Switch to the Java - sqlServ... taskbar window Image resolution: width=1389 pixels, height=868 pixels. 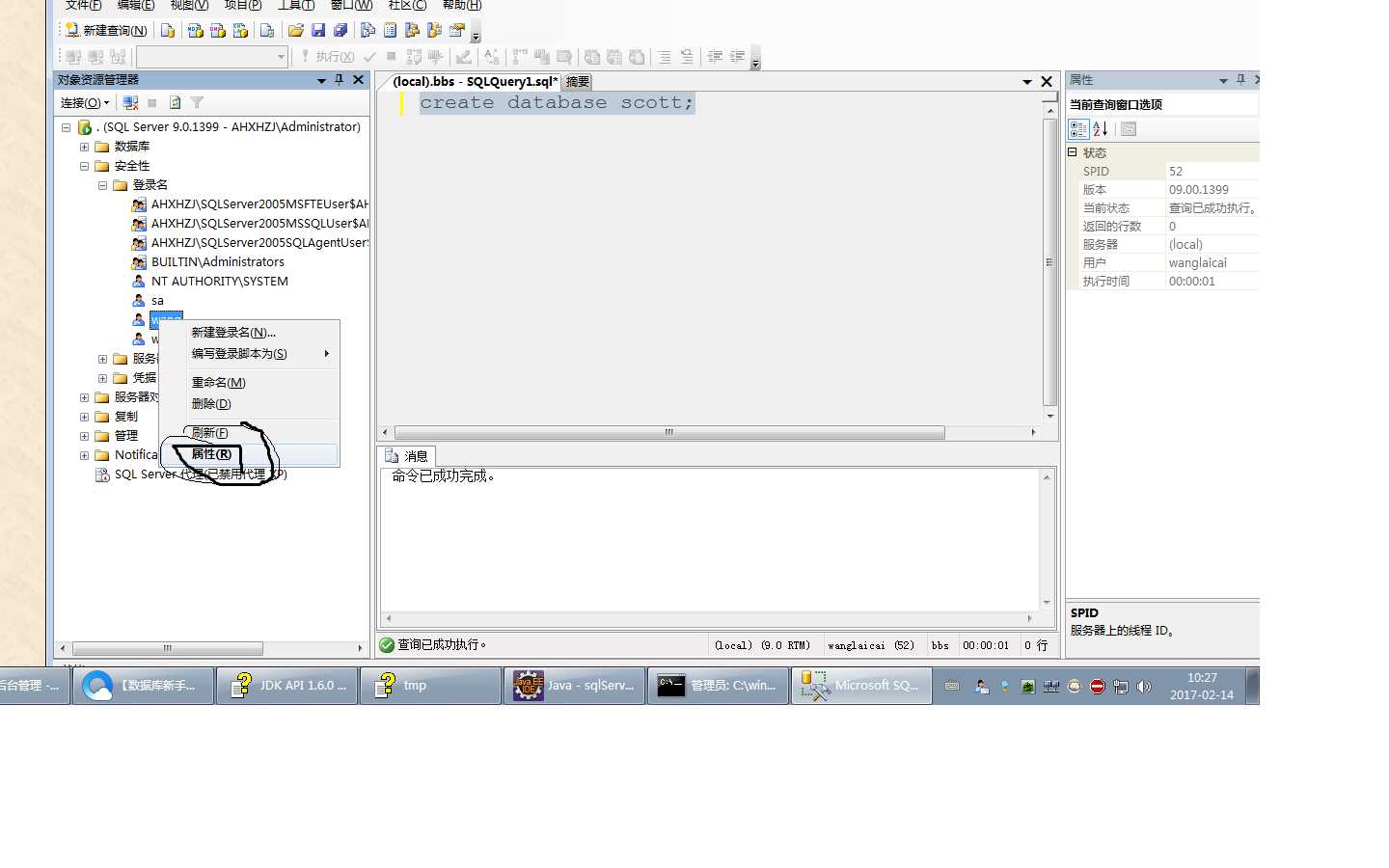574,686
